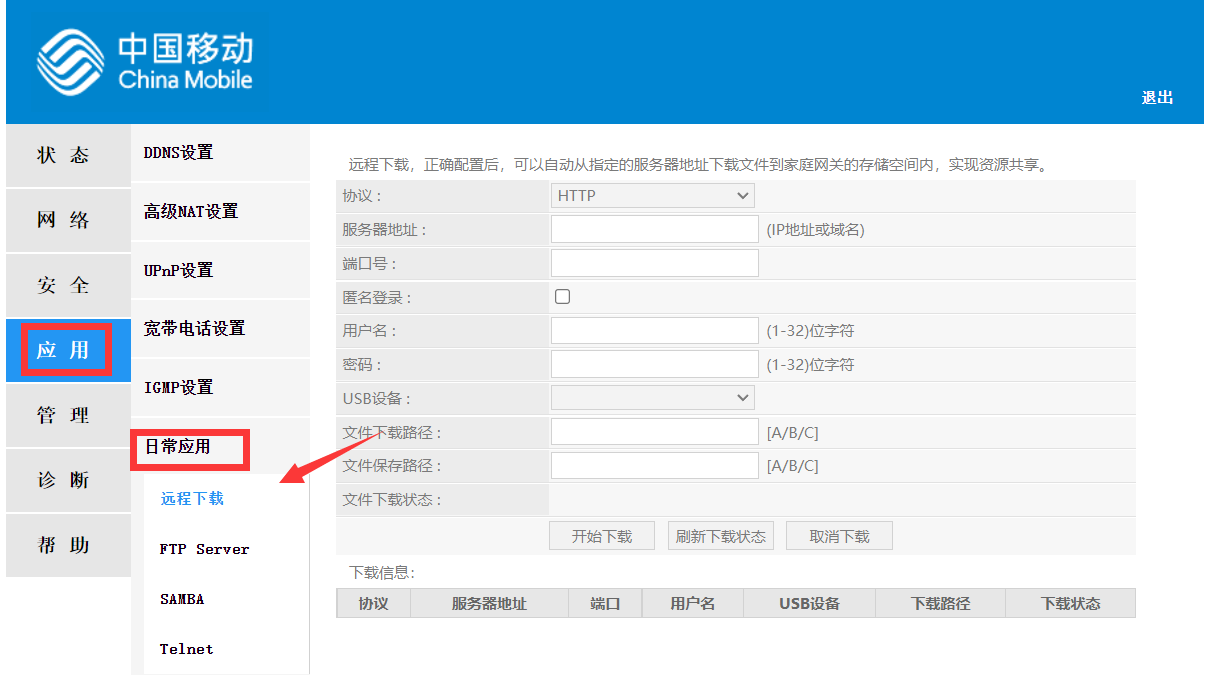Image resolution: width=1224 pixels, height=683 pixels.
Task: Click the 用户名 input field
Action: click(x=655, y=331)
